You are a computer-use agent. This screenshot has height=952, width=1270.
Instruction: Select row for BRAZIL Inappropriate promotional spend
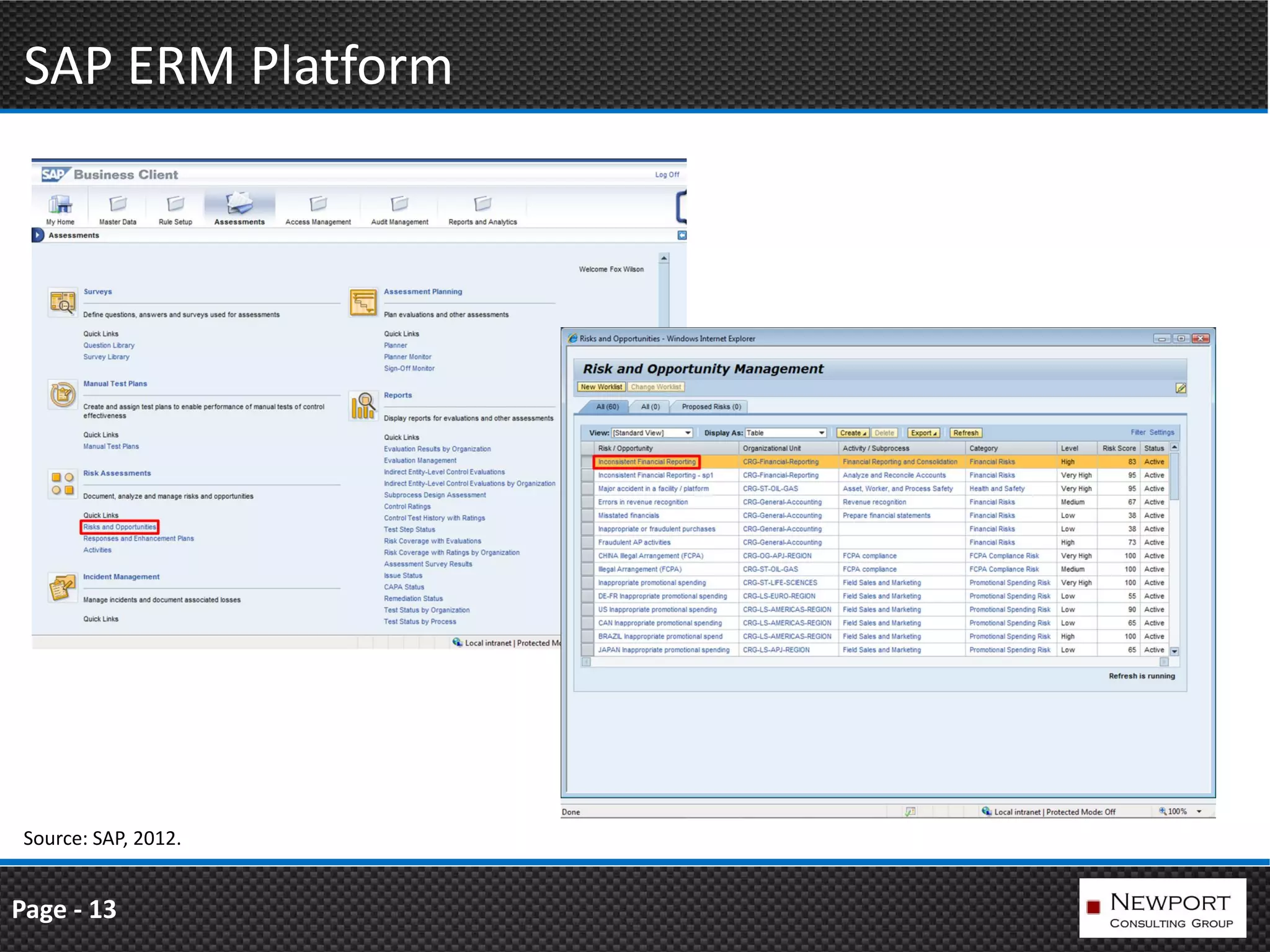point(587,637)
